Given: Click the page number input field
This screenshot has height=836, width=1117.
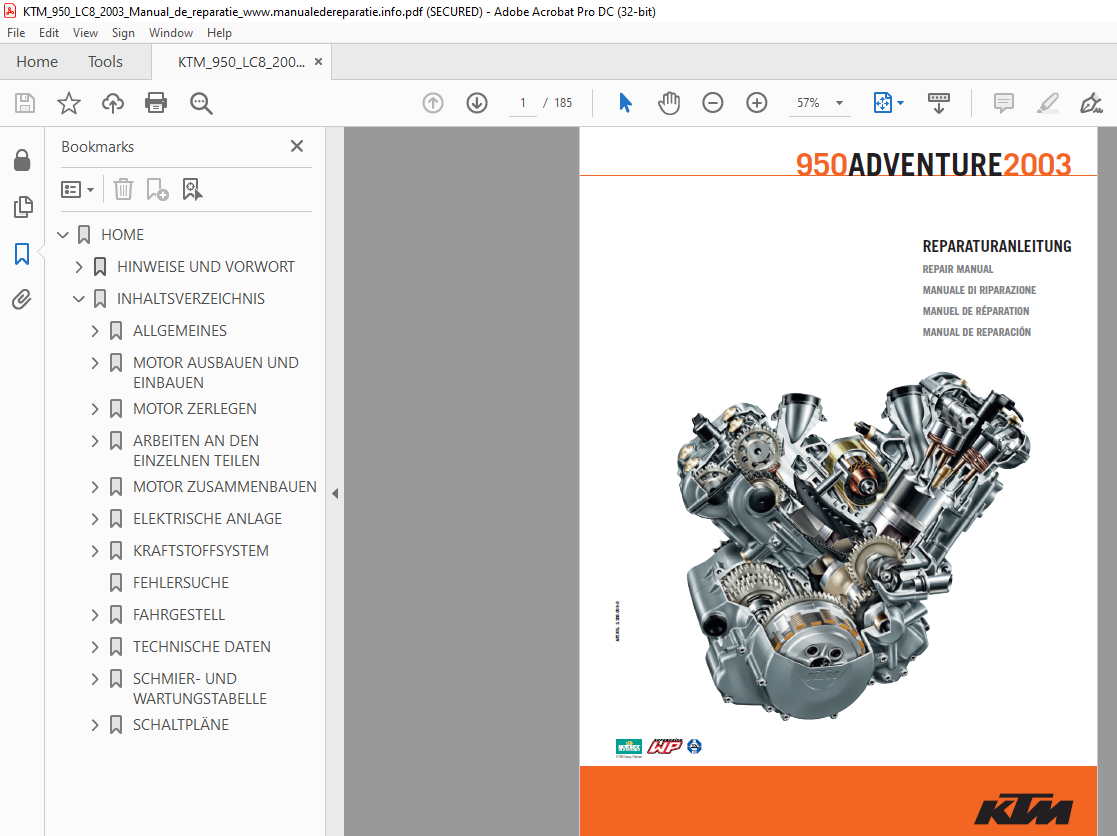Looking at the screenshot, I should 523,103.
